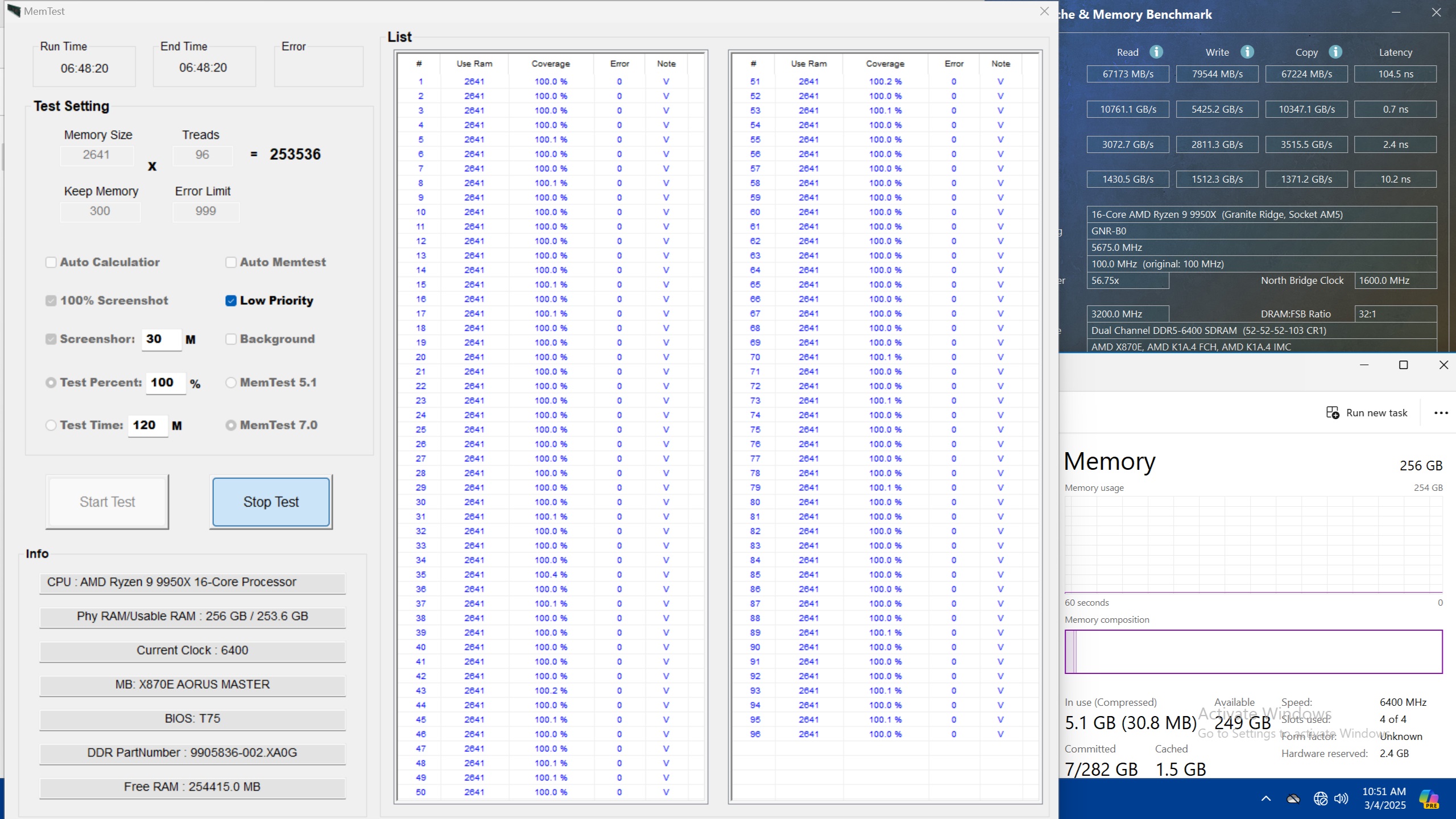Image resolution: width=1456 pixels, height=819 pixels.
Task: Enable the Auto Calculatior checkbox
Action: pyautogui.click(x=51, y=262)
